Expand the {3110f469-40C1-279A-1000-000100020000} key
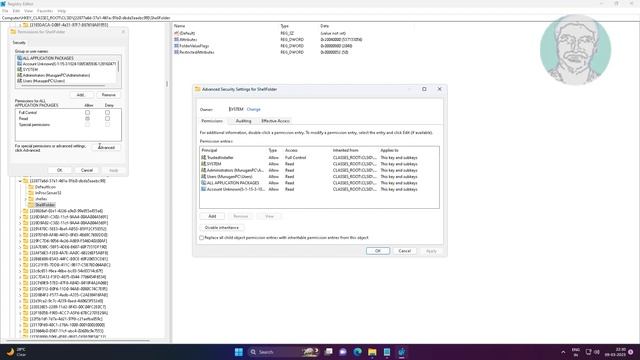The height and width of the screenshot is (360, 640). click(20, 325)
